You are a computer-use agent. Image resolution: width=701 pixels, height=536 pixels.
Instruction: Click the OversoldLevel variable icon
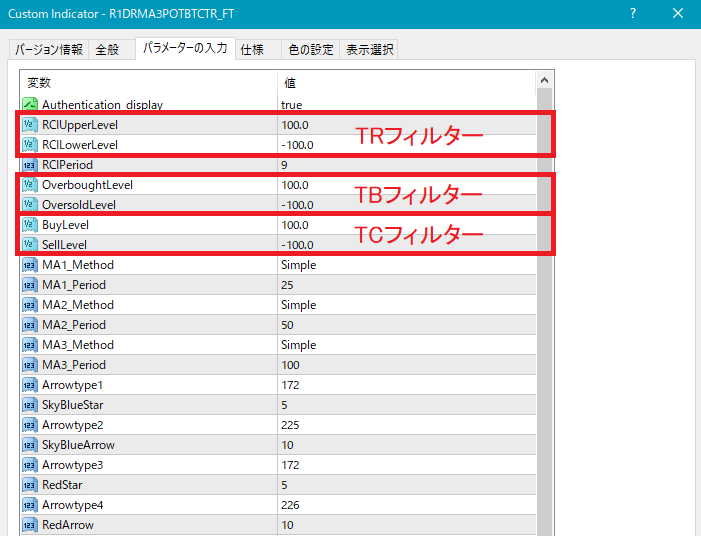click(x=30, y=205)
